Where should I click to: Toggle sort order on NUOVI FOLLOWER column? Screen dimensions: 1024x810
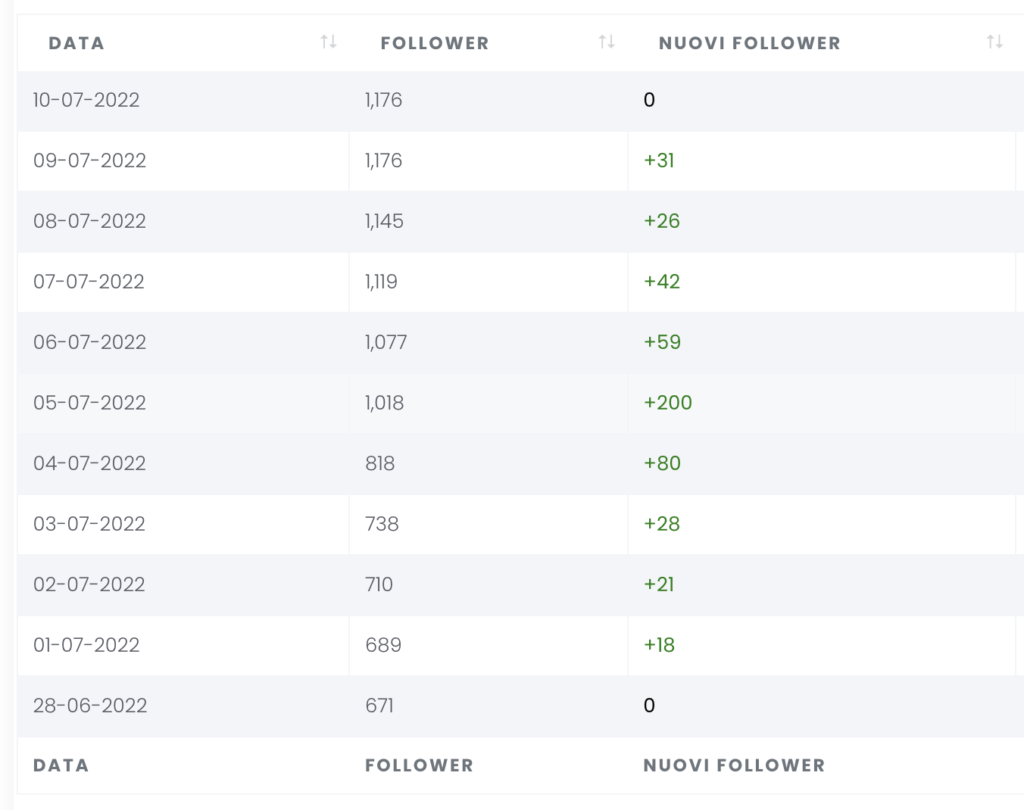(x=994, y=42)
